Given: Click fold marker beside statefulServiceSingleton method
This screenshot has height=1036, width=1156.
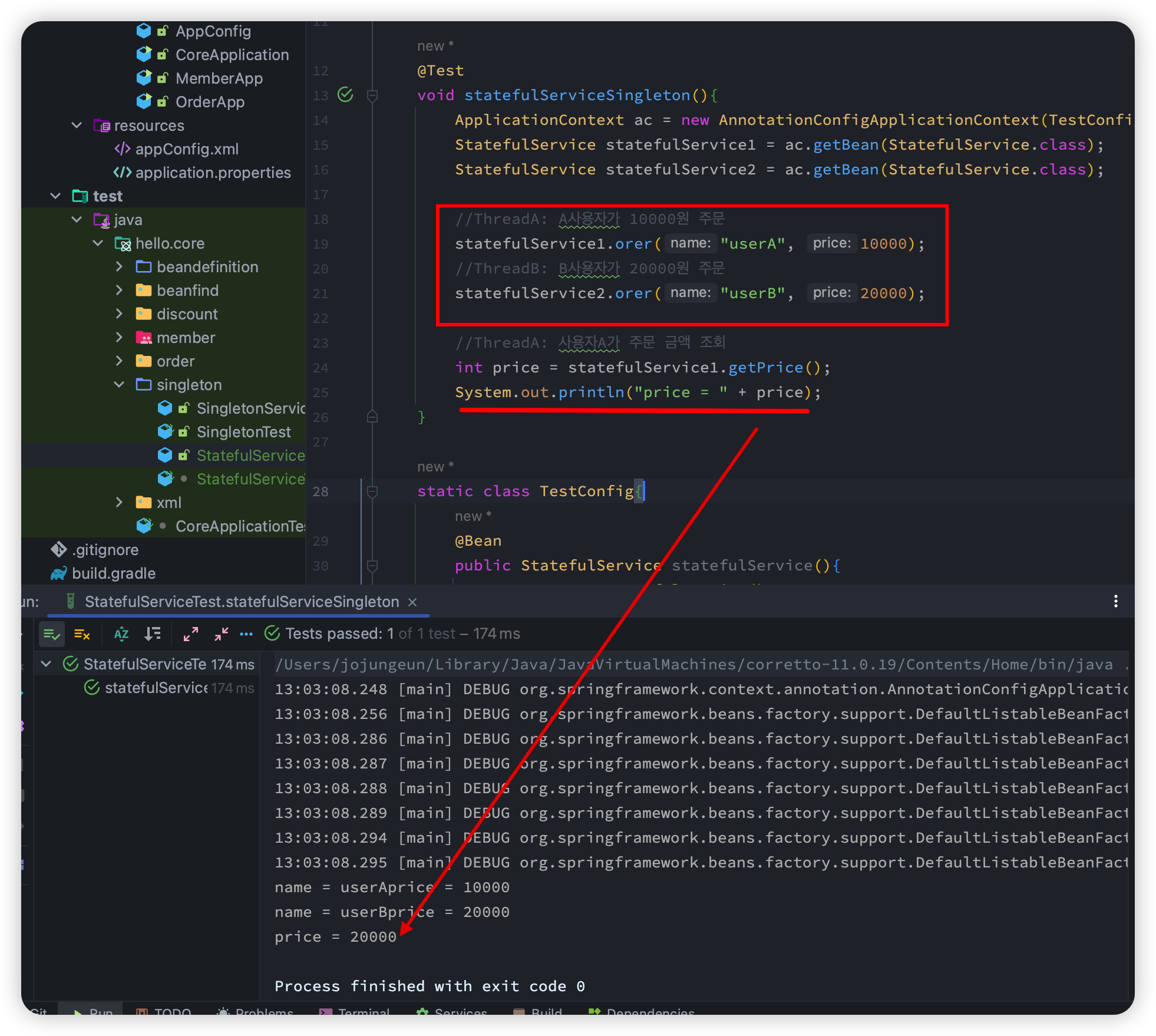Looking at the screenshot, I should coord(372,95).
